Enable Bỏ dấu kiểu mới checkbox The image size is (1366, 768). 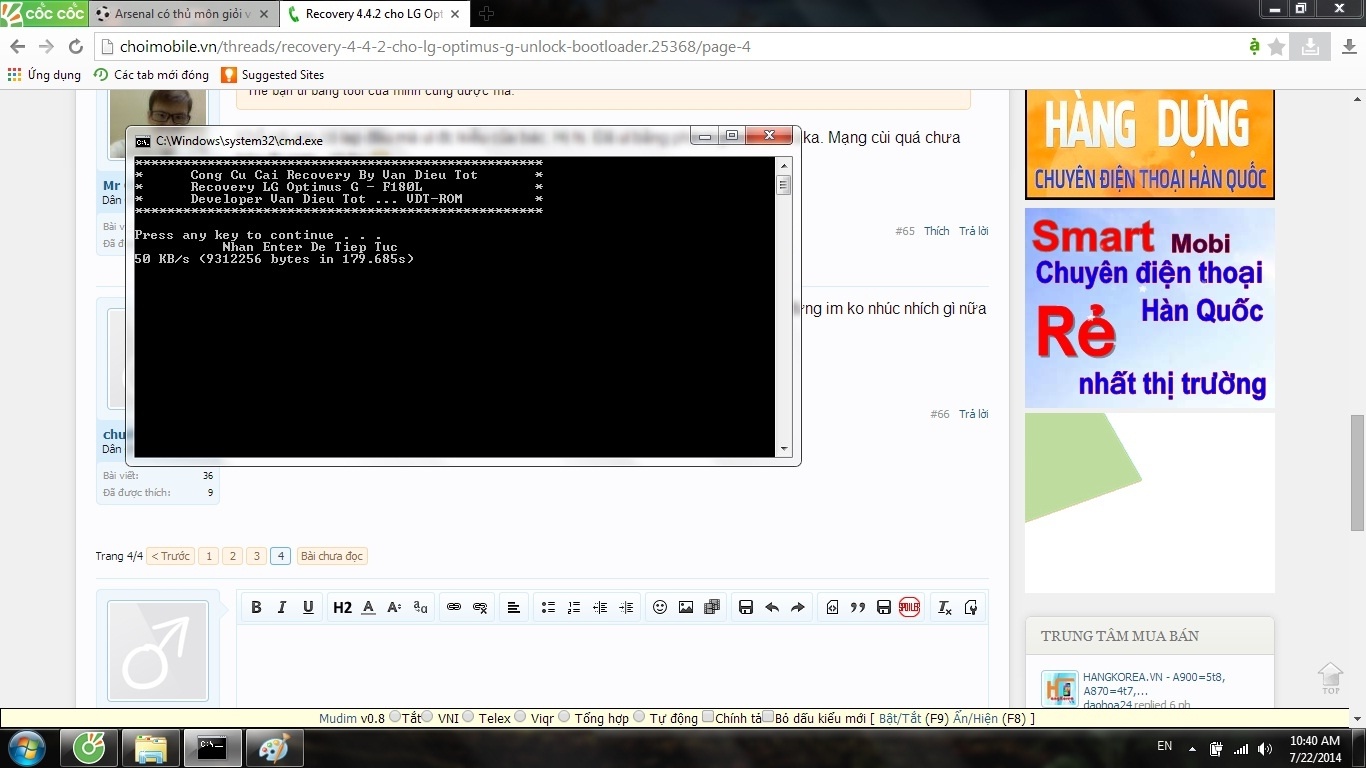[768, 717]
